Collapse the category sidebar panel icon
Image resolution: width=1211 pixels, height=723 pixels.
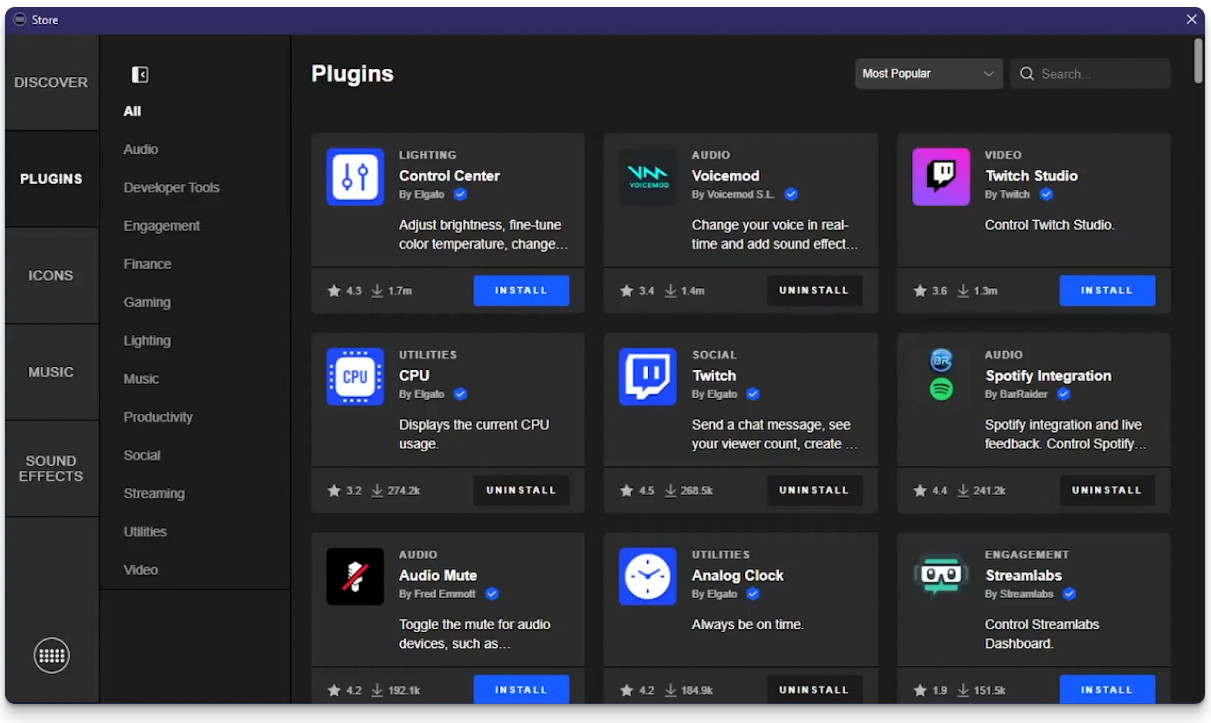coord(140,75)
